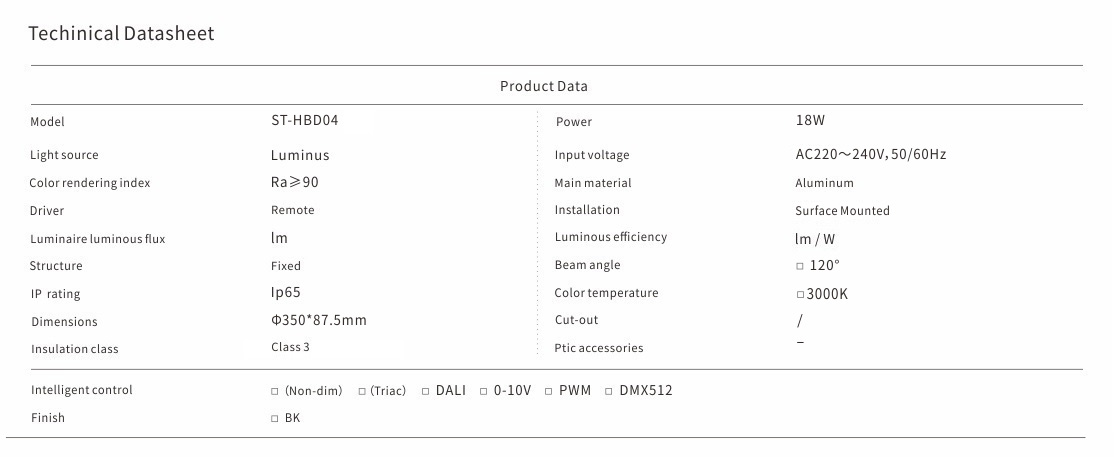Select the 3000K color temperature checkbox

click(x=800, y=294)
